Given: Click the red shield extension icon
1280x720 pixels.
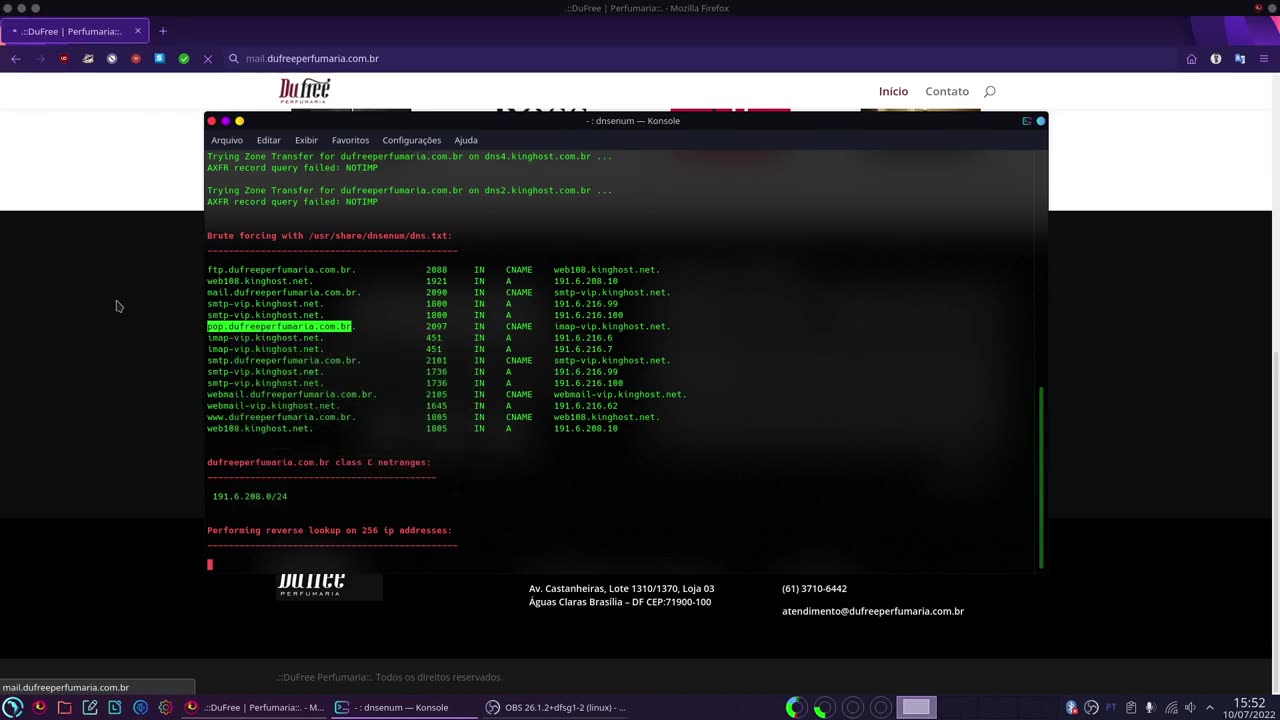Looking at the screenshot, I should 136,59.
